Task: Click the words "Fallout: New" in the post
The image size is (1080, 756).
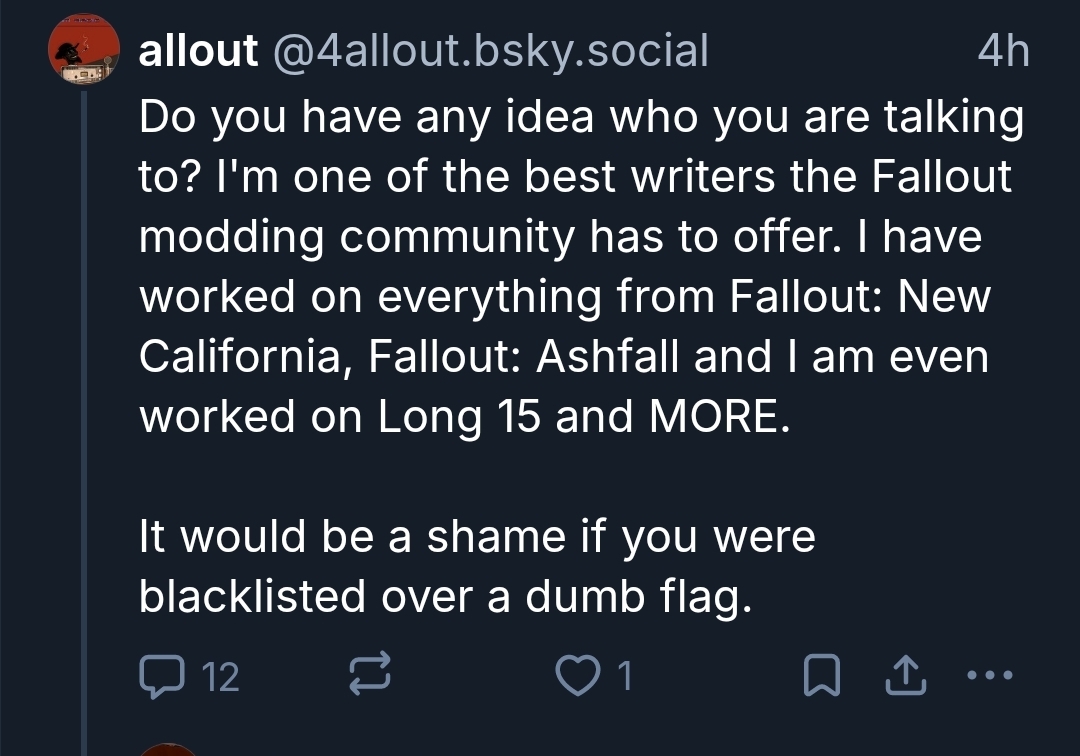Action: pyautogui.click(x=858, y=296)
